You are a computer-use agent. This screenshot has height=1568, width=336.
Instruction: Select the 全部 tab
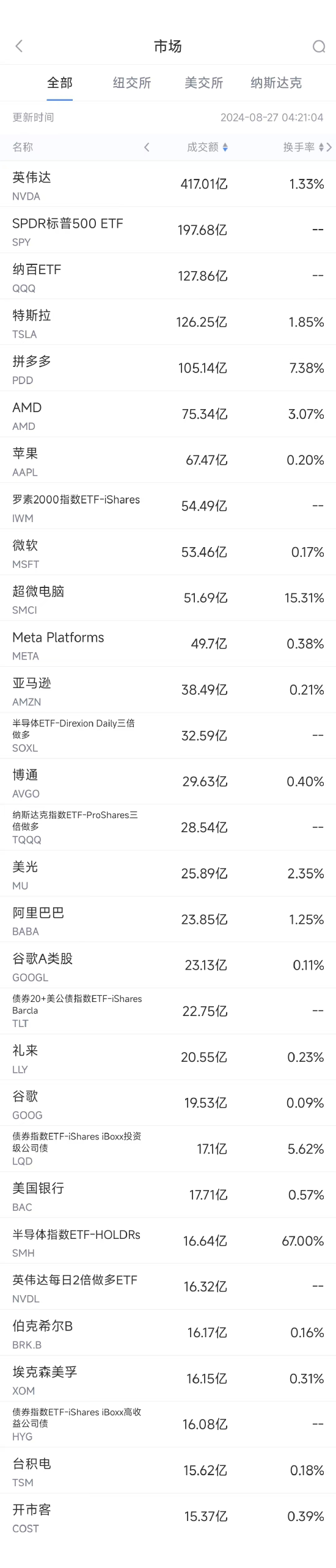(x=60, y=83)
